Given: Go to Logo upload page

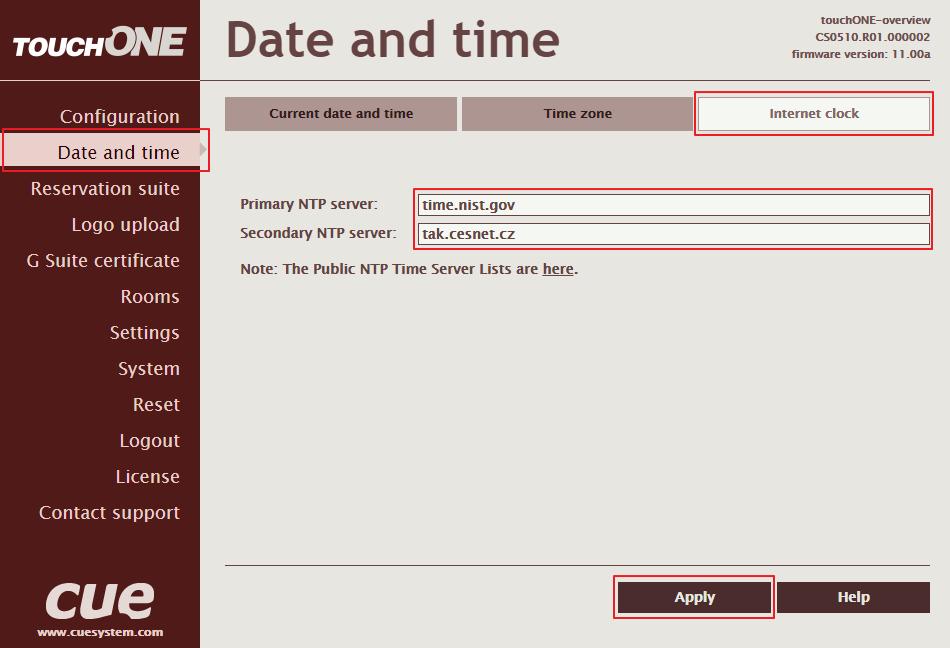Looking at the screenshot, I should click(x=125, y=224).
